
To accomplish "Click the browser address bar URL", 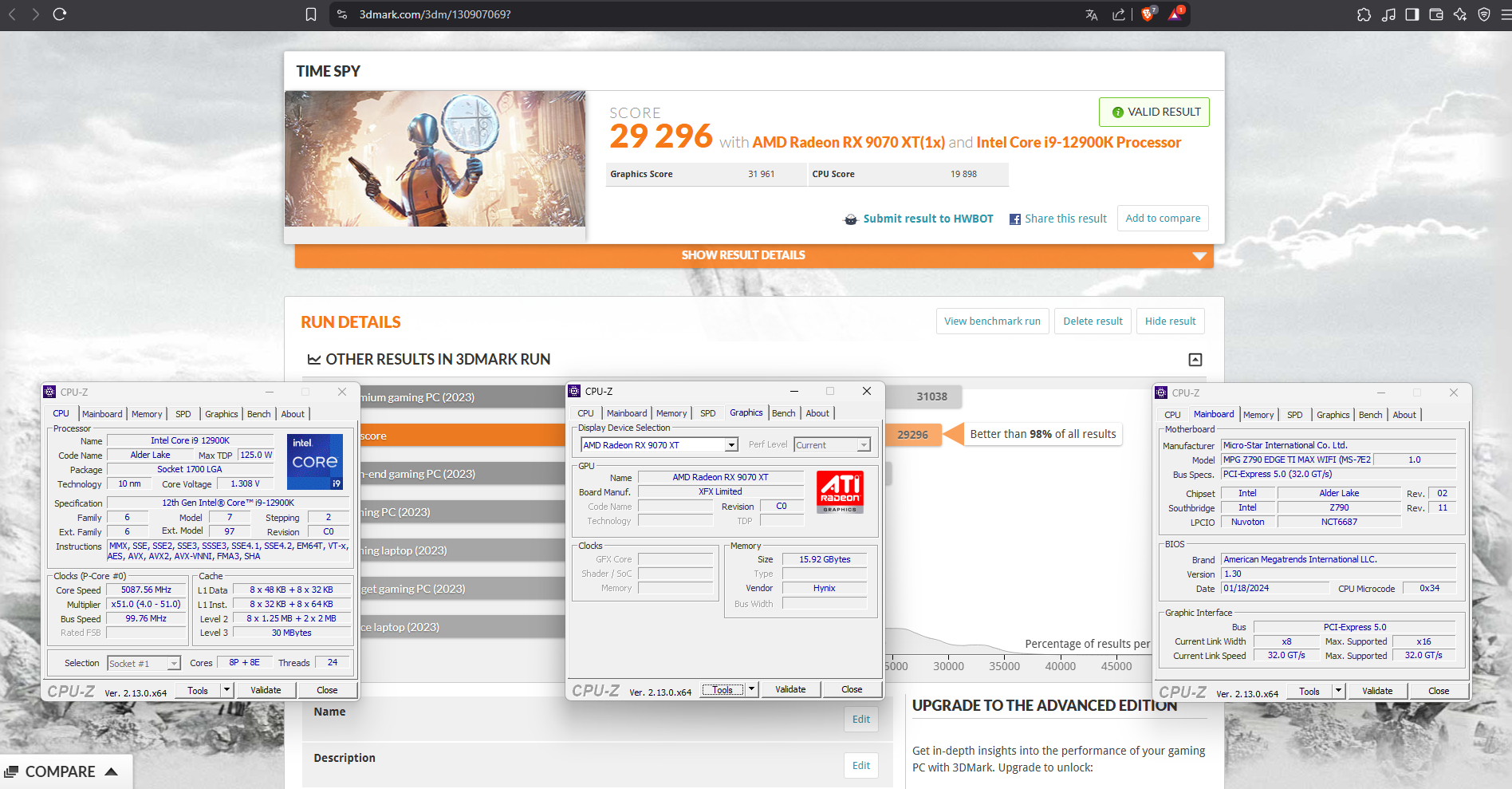I will [x=435, y=14].
